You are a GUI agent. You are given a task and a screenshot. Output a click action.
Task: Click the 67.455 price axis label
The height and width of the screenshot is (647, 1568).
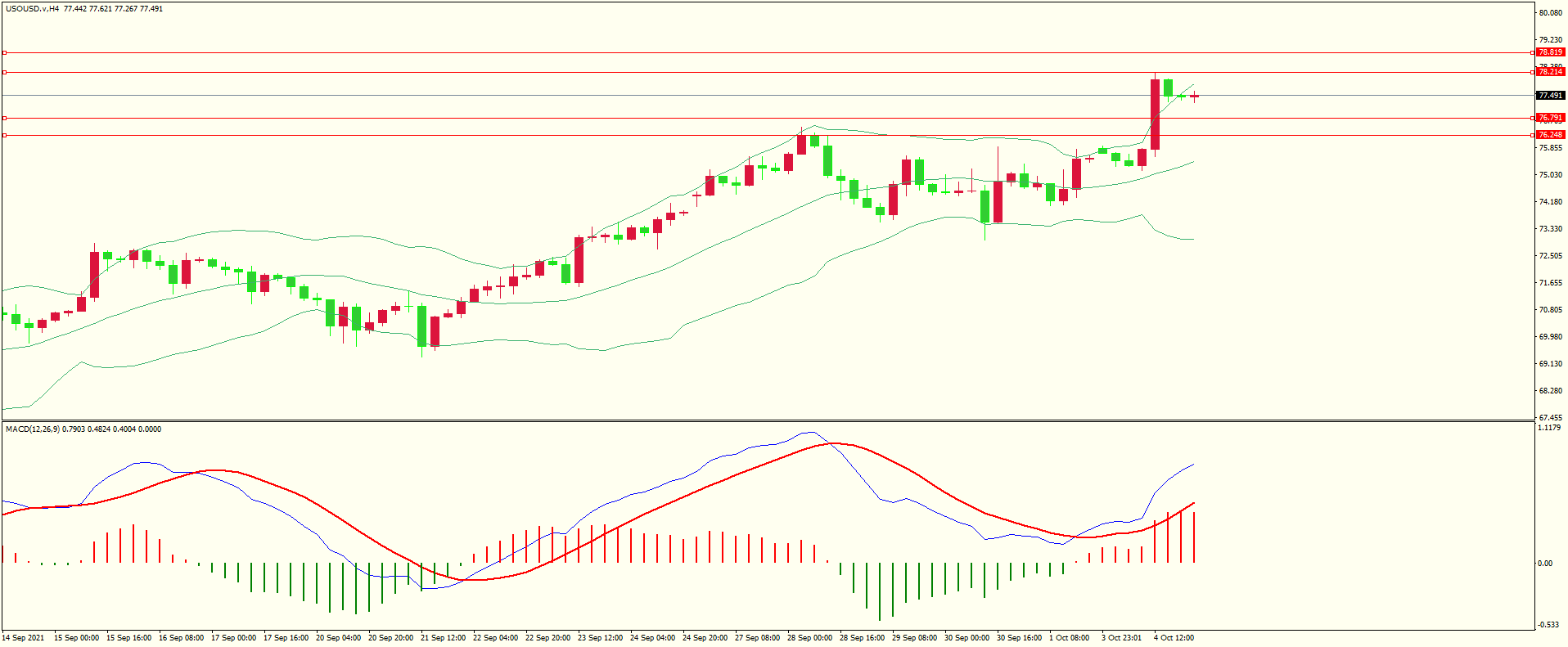coord(1550,418)
